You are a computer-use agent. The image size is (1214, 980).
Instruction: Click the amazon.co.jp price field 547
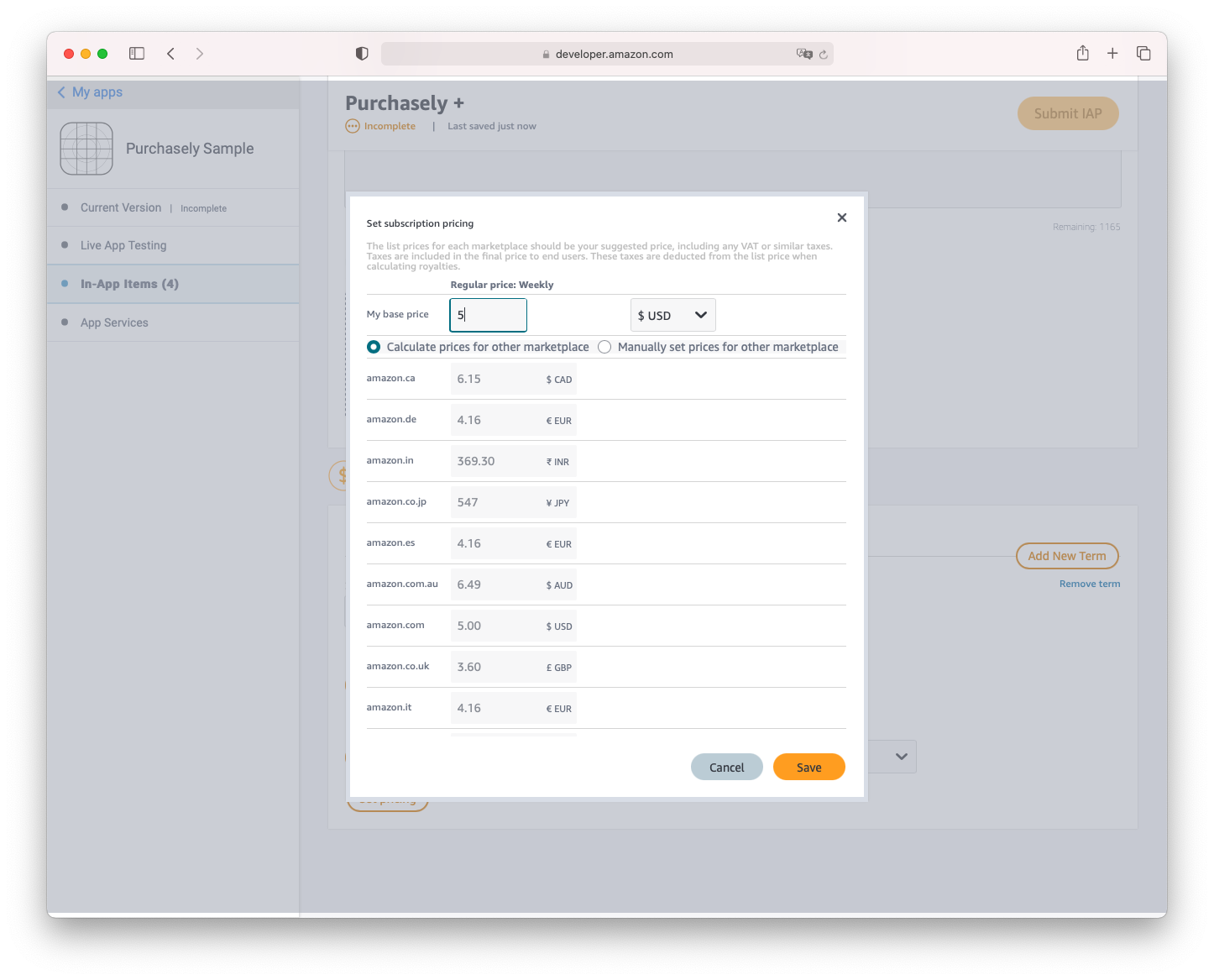click(x=514, y=503)
